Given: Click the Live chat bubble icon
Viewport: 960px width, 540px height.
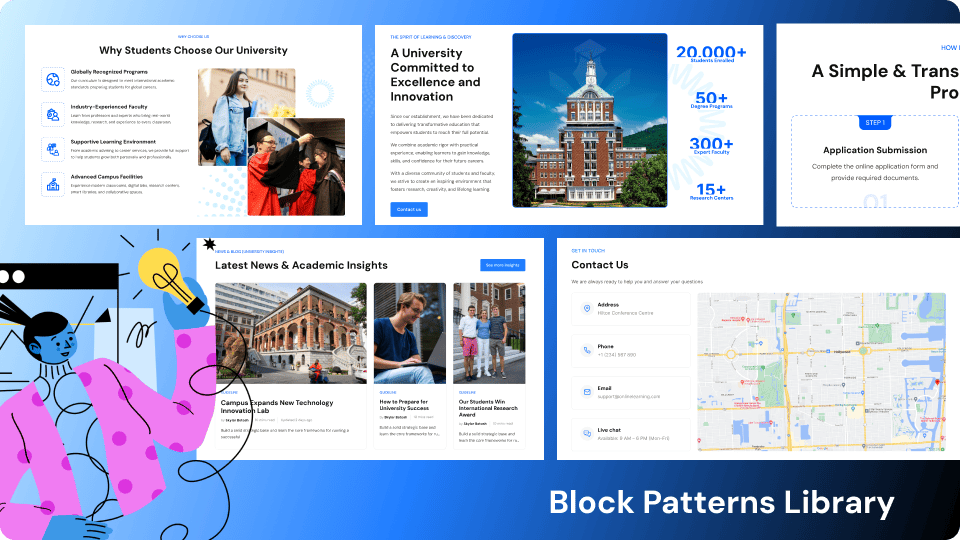Looking at the screenshot, I should [586, 433].
